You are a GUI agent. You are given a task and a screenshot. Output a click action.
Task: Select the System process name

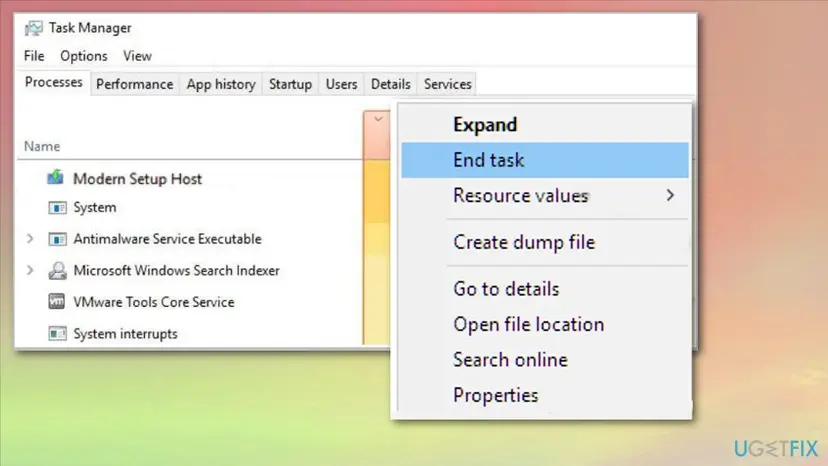[95, 208]
